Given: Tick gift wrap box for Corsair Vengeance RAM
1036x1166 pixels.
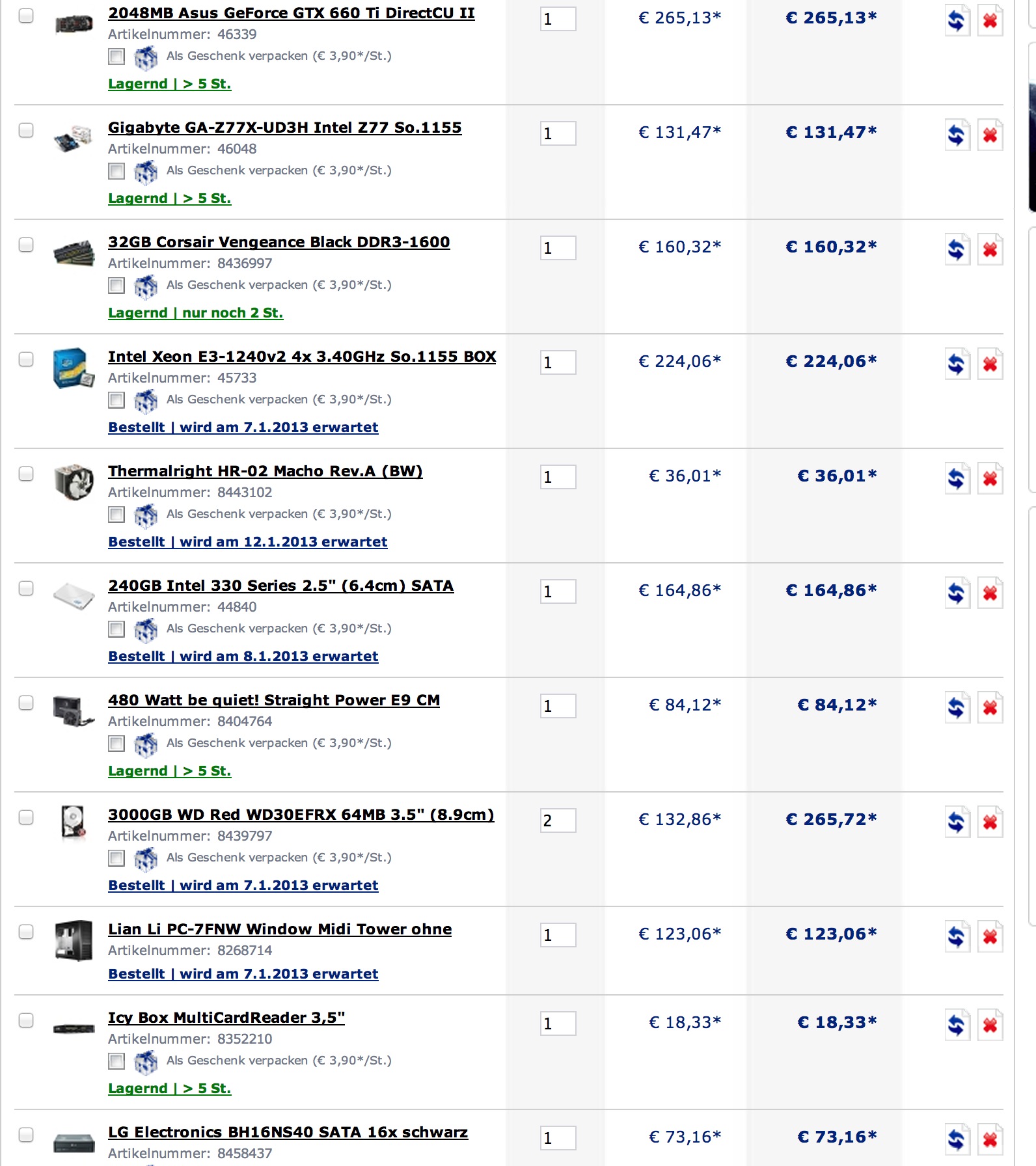Looking at the screenshot, I should click(x=116, y=286).
